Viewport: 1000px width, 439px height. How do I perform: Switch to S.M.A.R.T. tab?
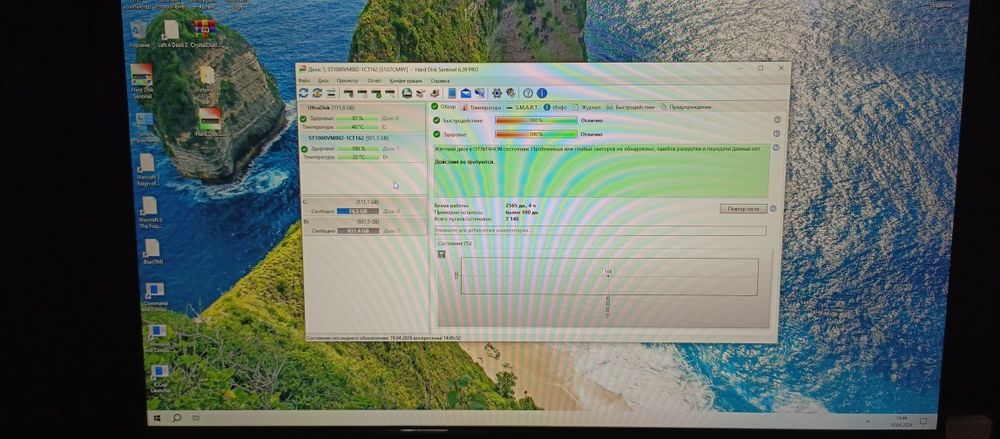[x=522, y=107]
